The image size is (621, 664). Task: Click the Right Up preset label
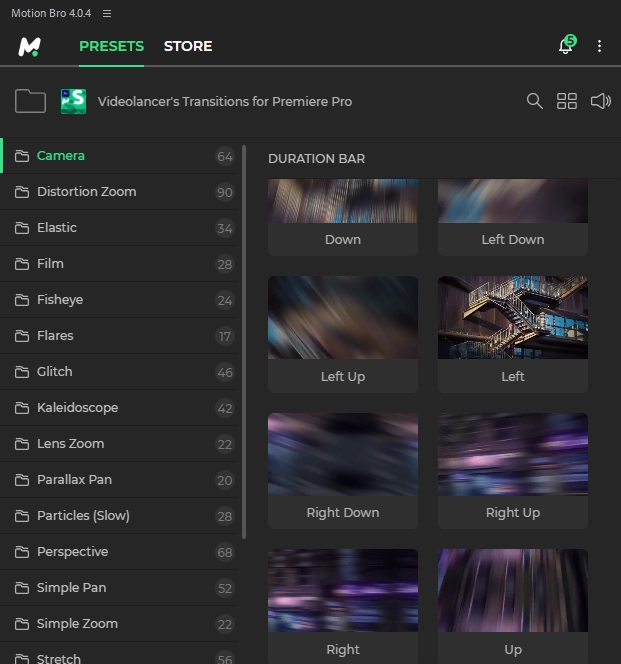pyautogui.click(x=513, y=513)
